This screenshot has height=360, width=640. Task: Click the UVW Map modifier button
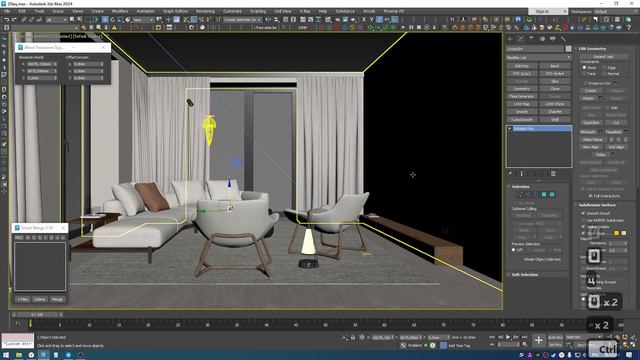pos(522,104)
